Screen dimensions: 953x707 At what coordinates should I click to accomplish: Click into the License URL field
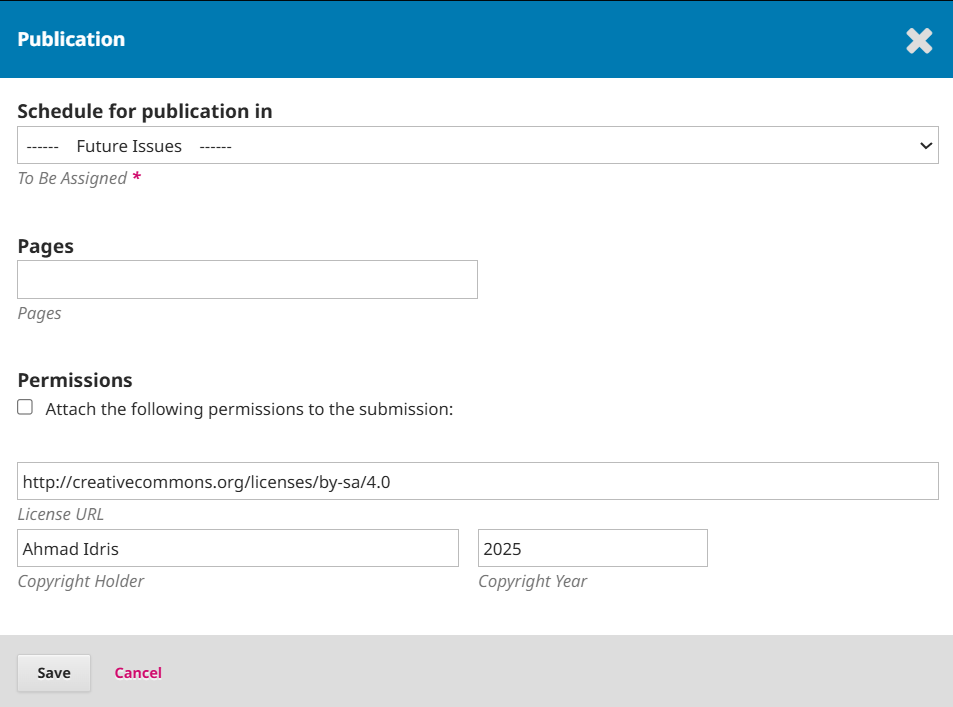point(477,481)
